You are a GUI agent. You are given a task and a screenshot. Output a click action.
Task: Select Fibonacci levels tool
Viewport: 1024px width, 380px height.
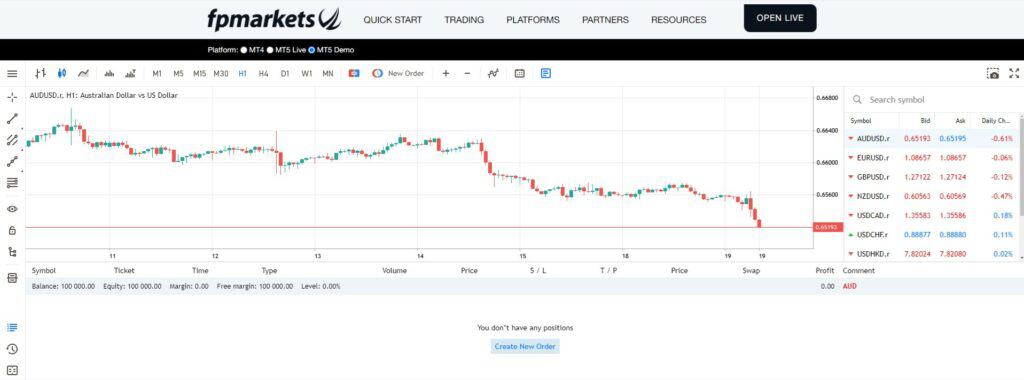[12, 183]
